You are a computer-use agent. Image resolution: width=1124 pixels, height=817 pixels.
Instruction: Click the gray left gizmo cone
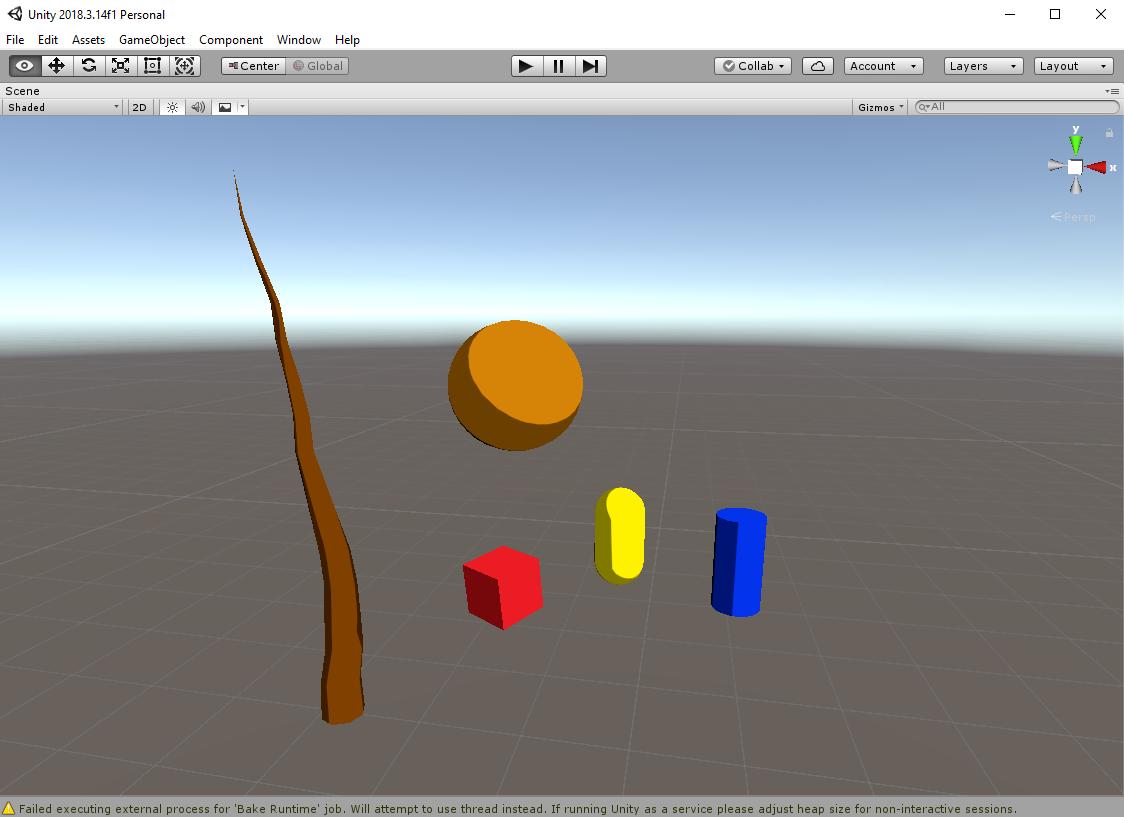coord(1056,166)
